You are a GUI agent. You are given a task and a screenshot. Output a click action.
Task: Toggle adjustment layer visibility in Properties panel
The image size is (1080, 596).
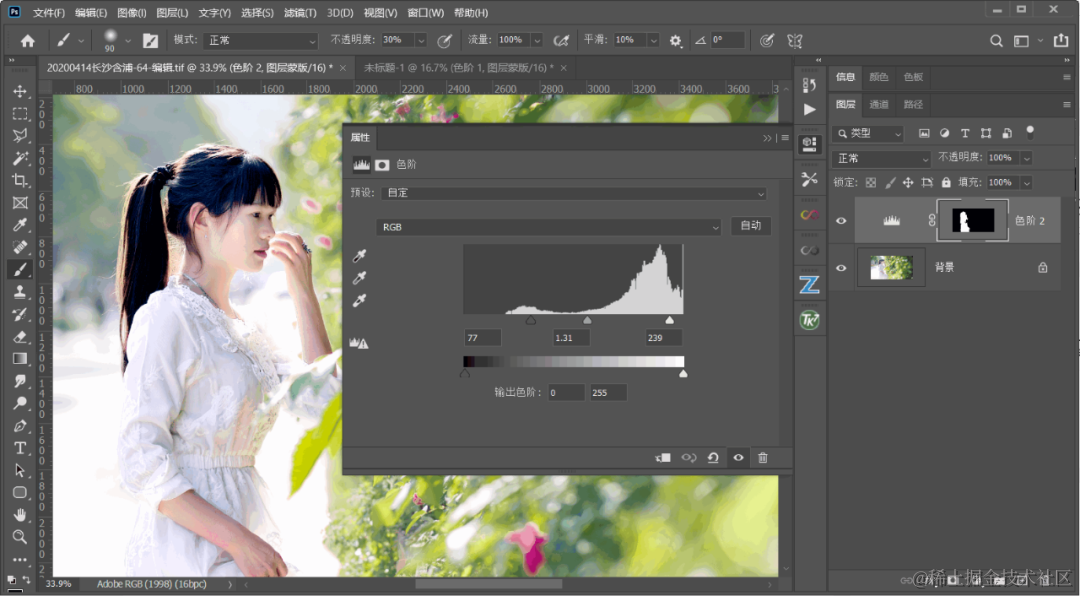(738, 458)
